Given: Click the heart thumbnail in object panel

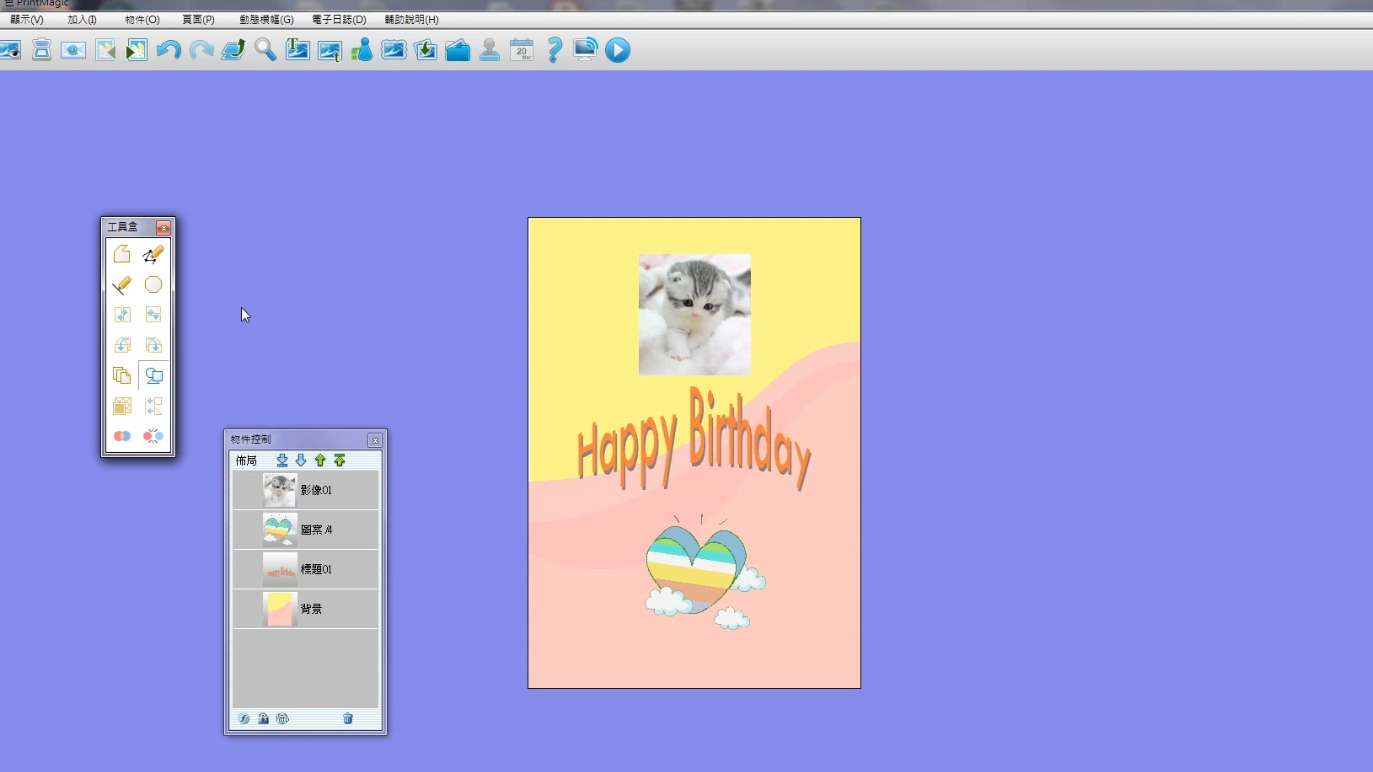Looking at the screenshot, I should pyautogui.click(x=280, y=530).
